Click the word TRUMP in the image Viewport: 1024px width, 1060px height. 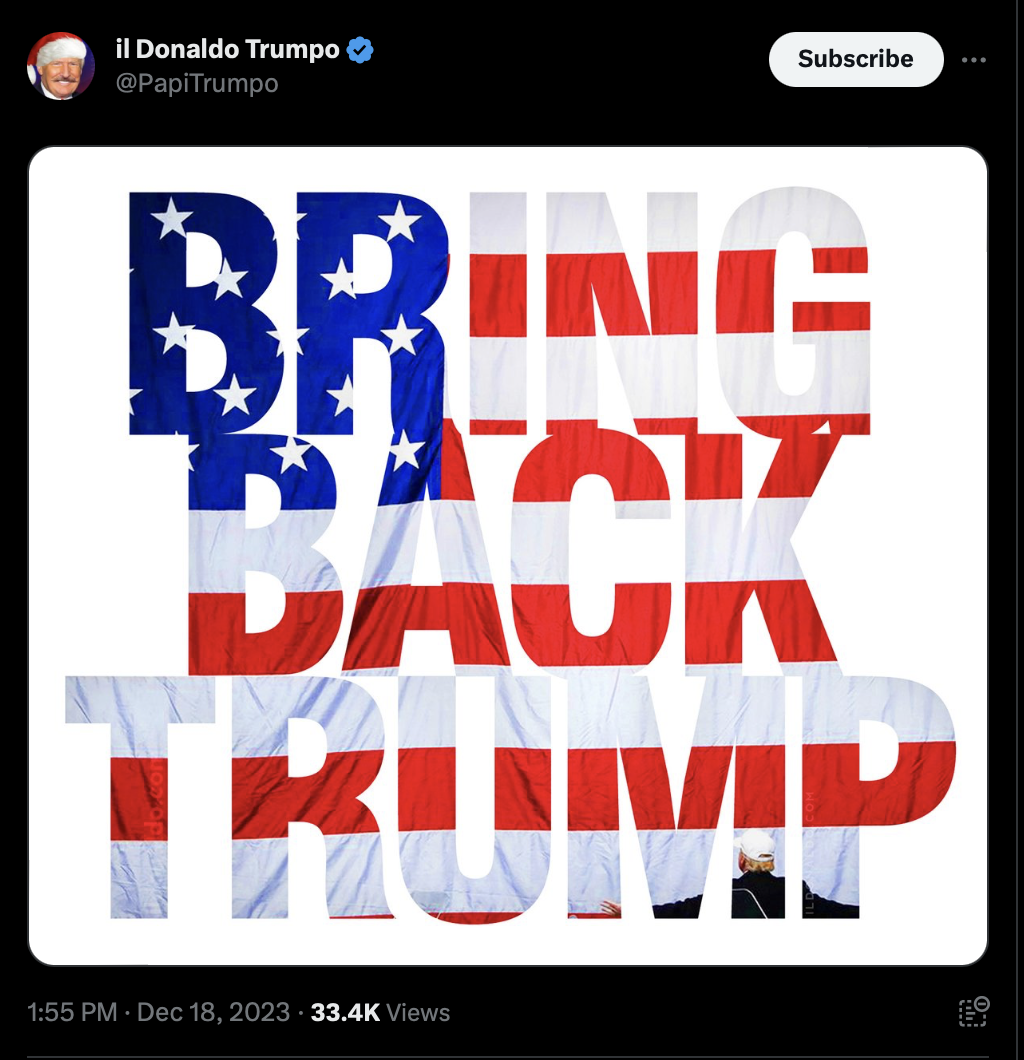coord(510,798)
